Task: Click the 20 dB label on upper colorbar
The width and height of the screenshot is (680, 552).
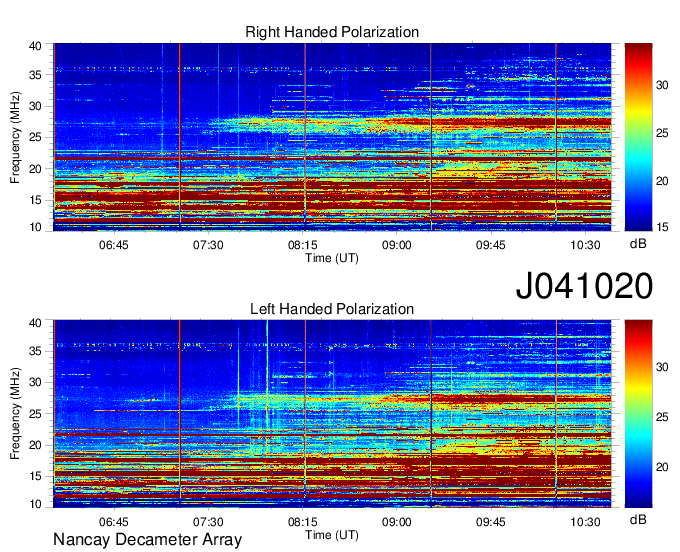Action: coord(662,181)
